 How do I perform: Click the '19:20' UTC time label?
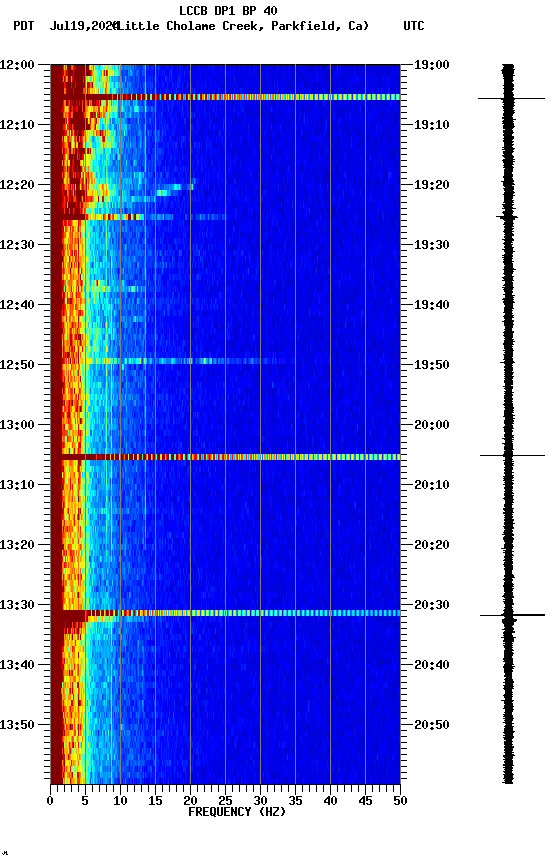[x=432, y=185]
